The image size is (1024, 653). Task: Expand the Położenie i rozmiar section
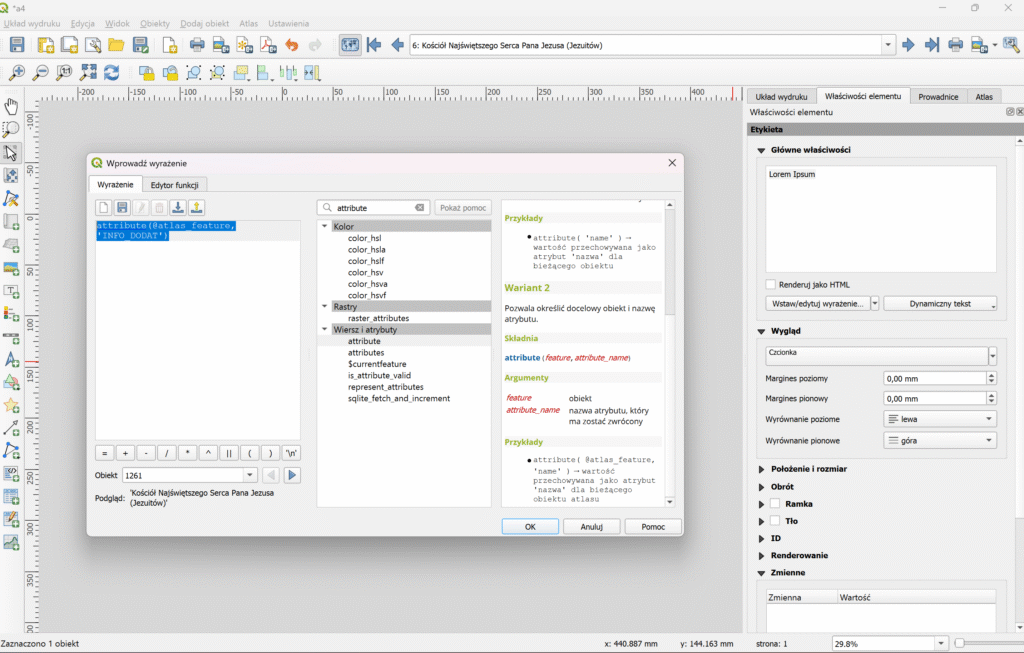click(x=762, y=469)
